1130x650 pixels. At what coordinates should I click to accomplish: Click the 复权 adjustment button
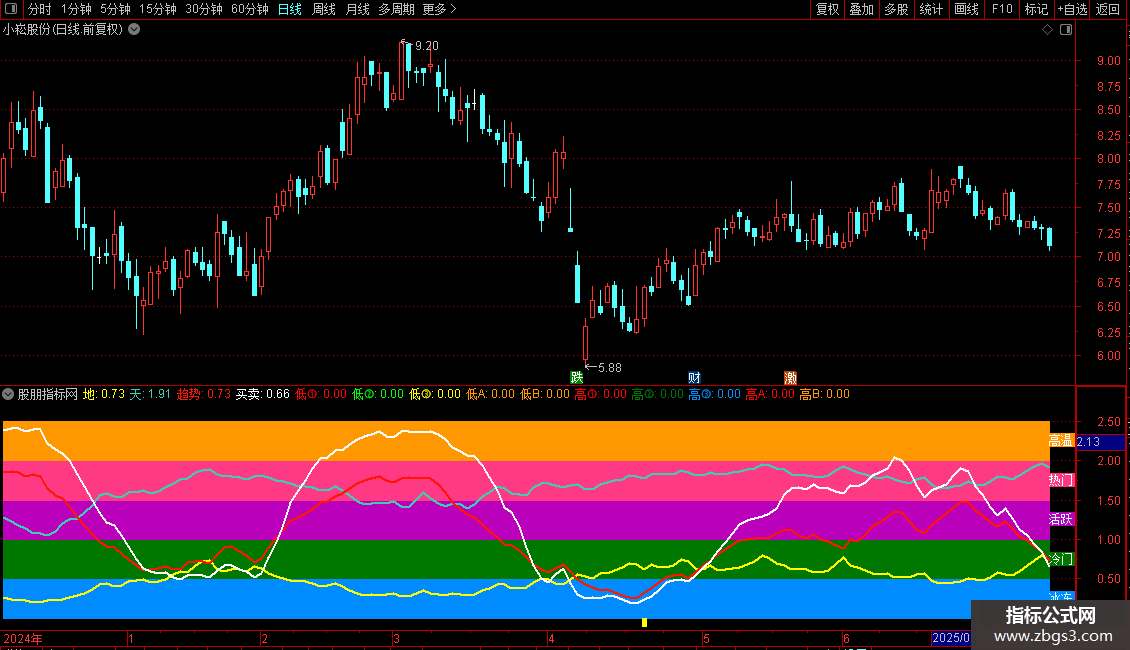827,9
